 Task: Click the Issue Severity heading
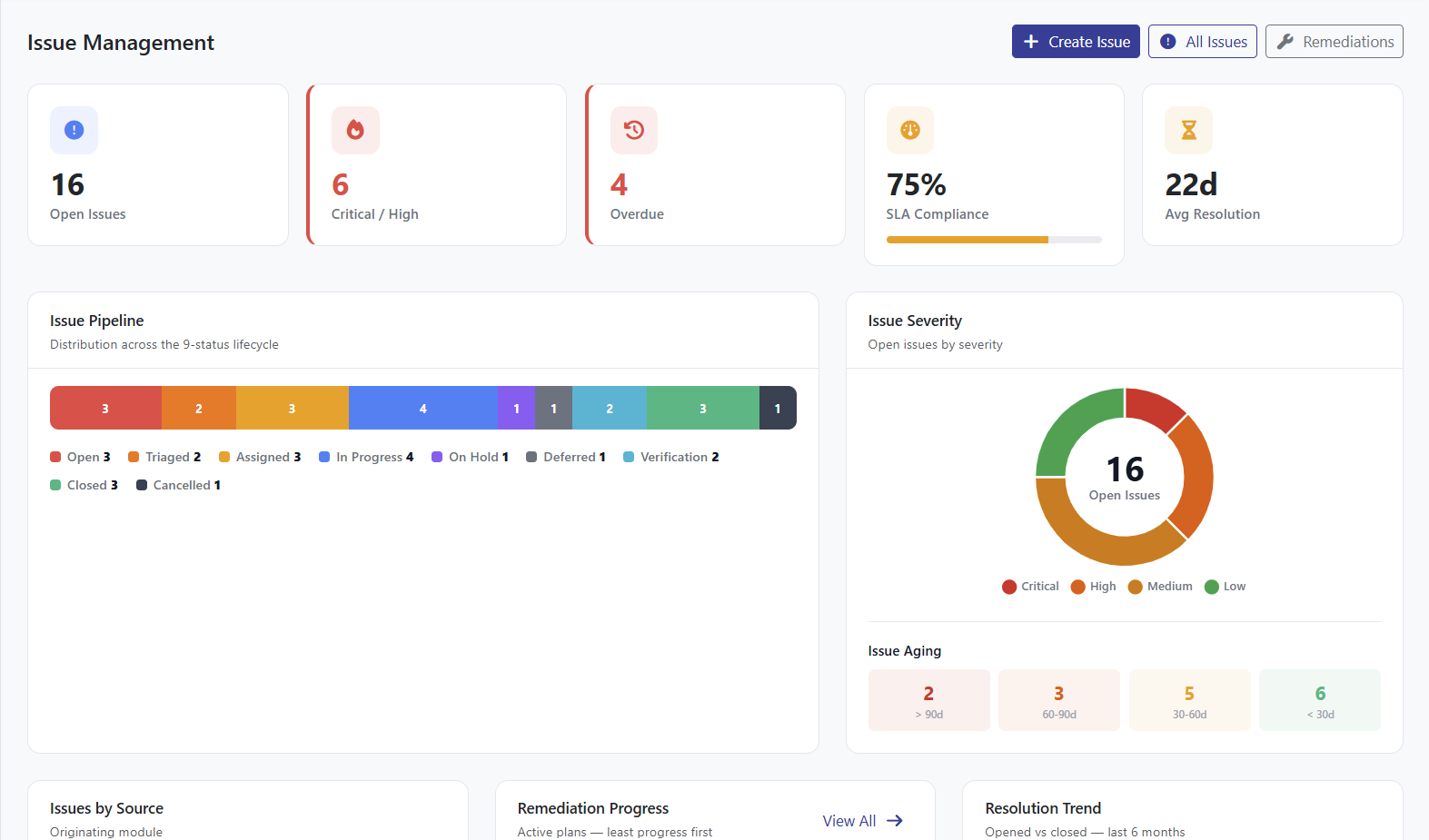pos(915,321)
